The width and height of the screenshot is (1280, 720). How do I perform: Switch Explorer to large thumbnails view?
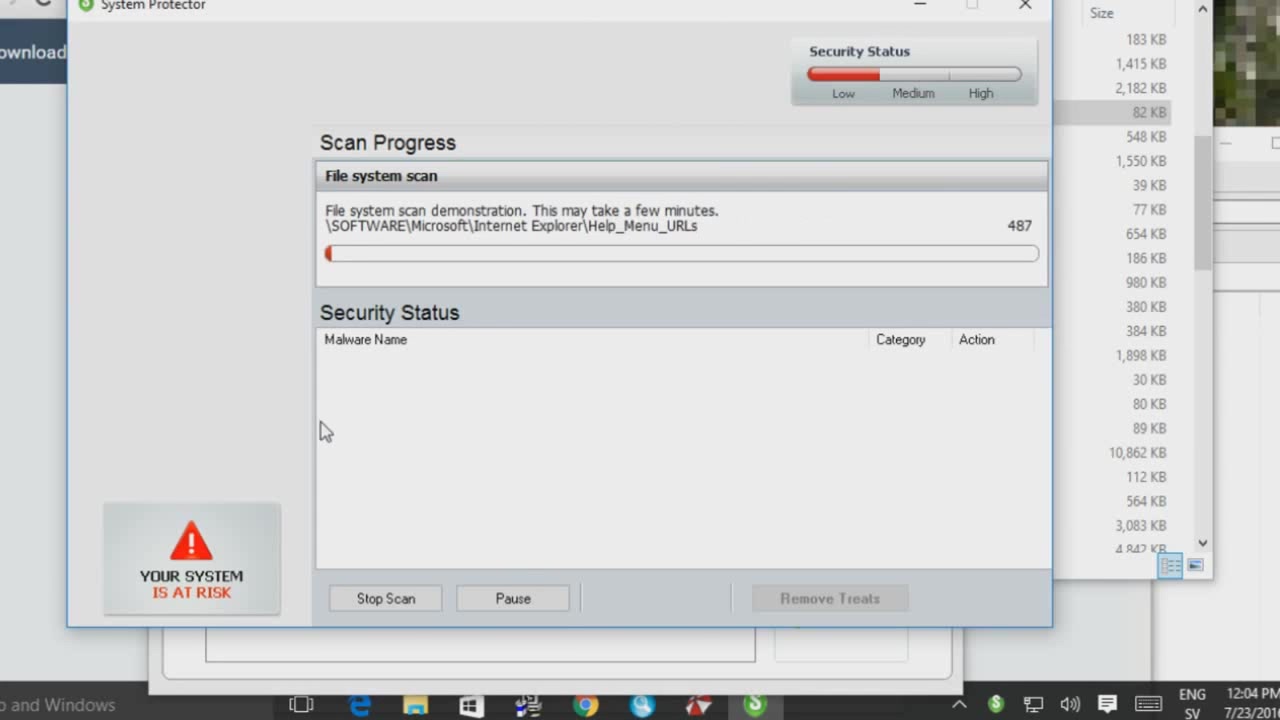pyautogui.click(x=1195, y=566)
